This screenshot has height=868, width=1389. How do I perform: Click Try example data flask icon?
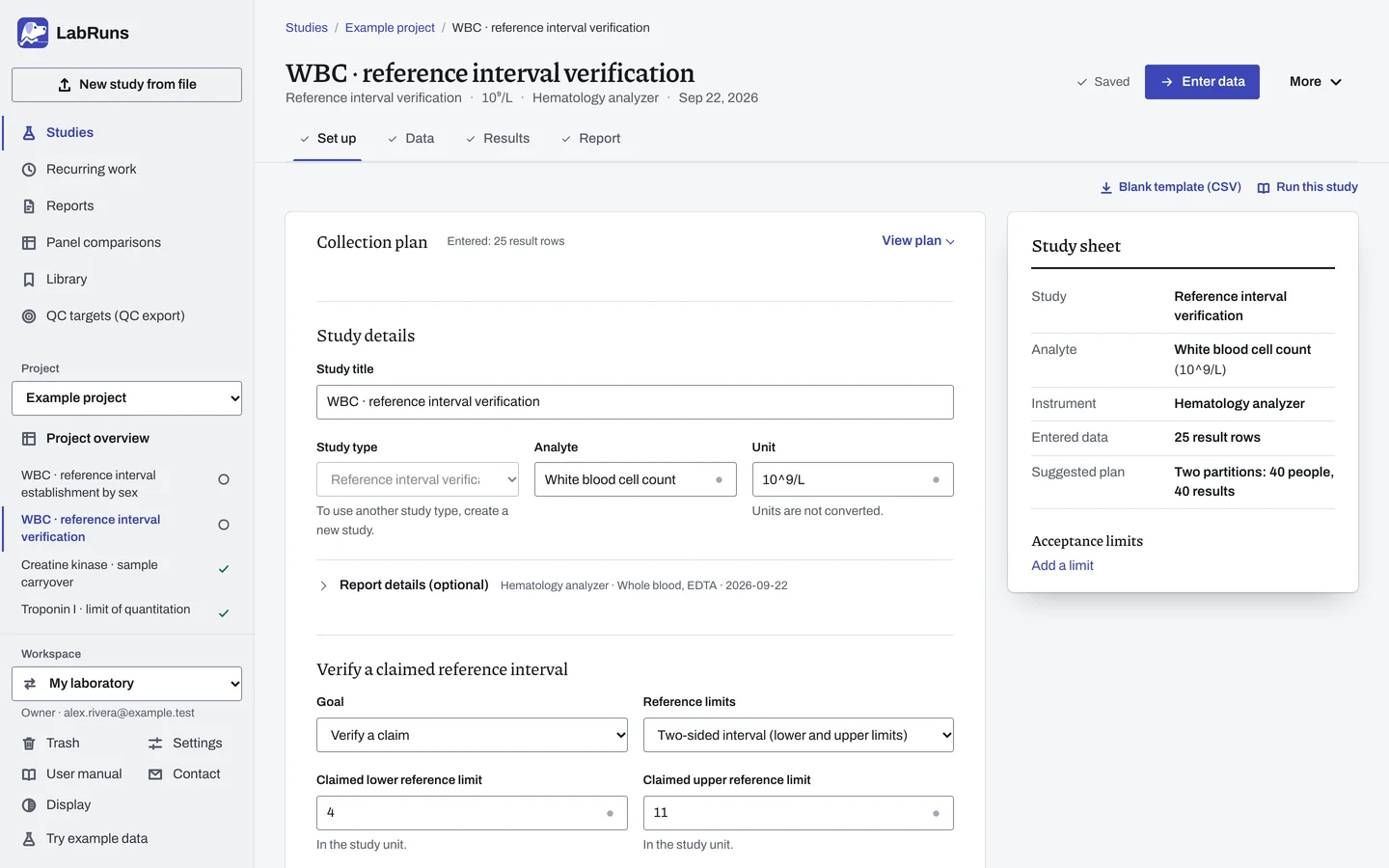pos(29,839)
